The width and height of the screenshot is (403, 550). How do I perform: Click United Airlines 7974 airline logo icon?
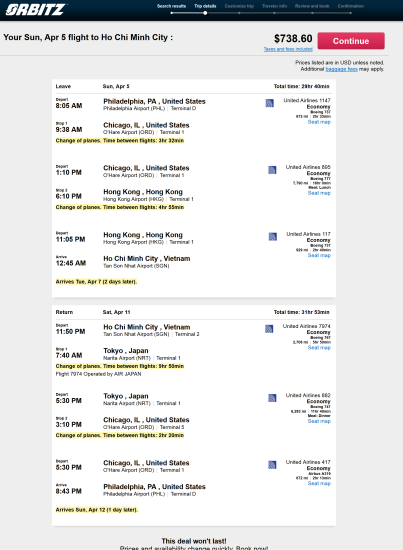click(269, 329)
